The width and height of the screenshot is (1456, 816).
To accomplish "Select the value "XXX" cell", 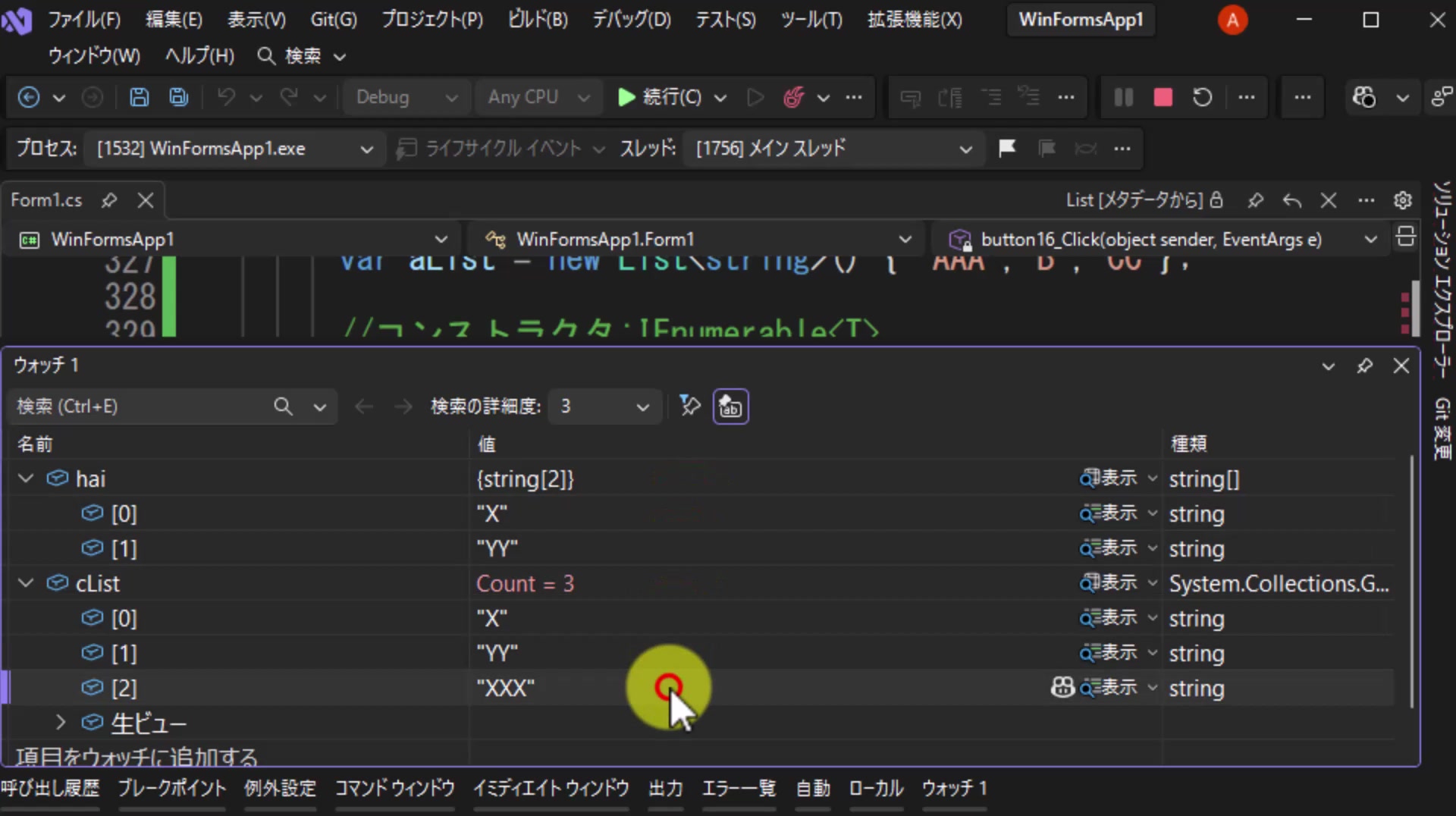I will (506, 688).
